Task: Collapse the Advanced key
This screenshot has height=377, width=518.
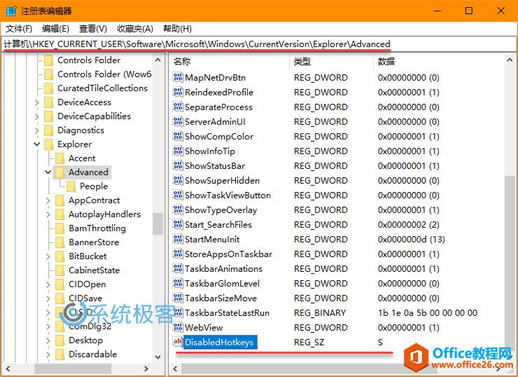Action: pyautogui.click(x=48, y=172)
